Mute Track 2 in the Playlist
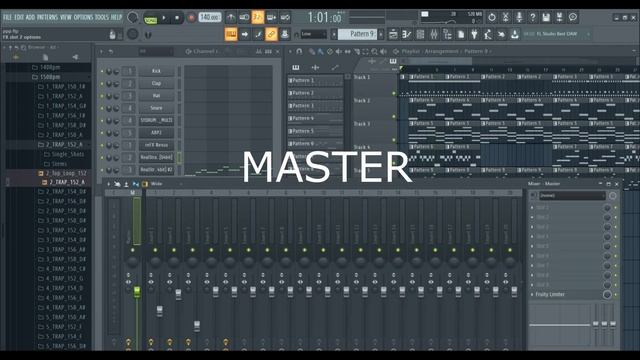 coord(394,117)
